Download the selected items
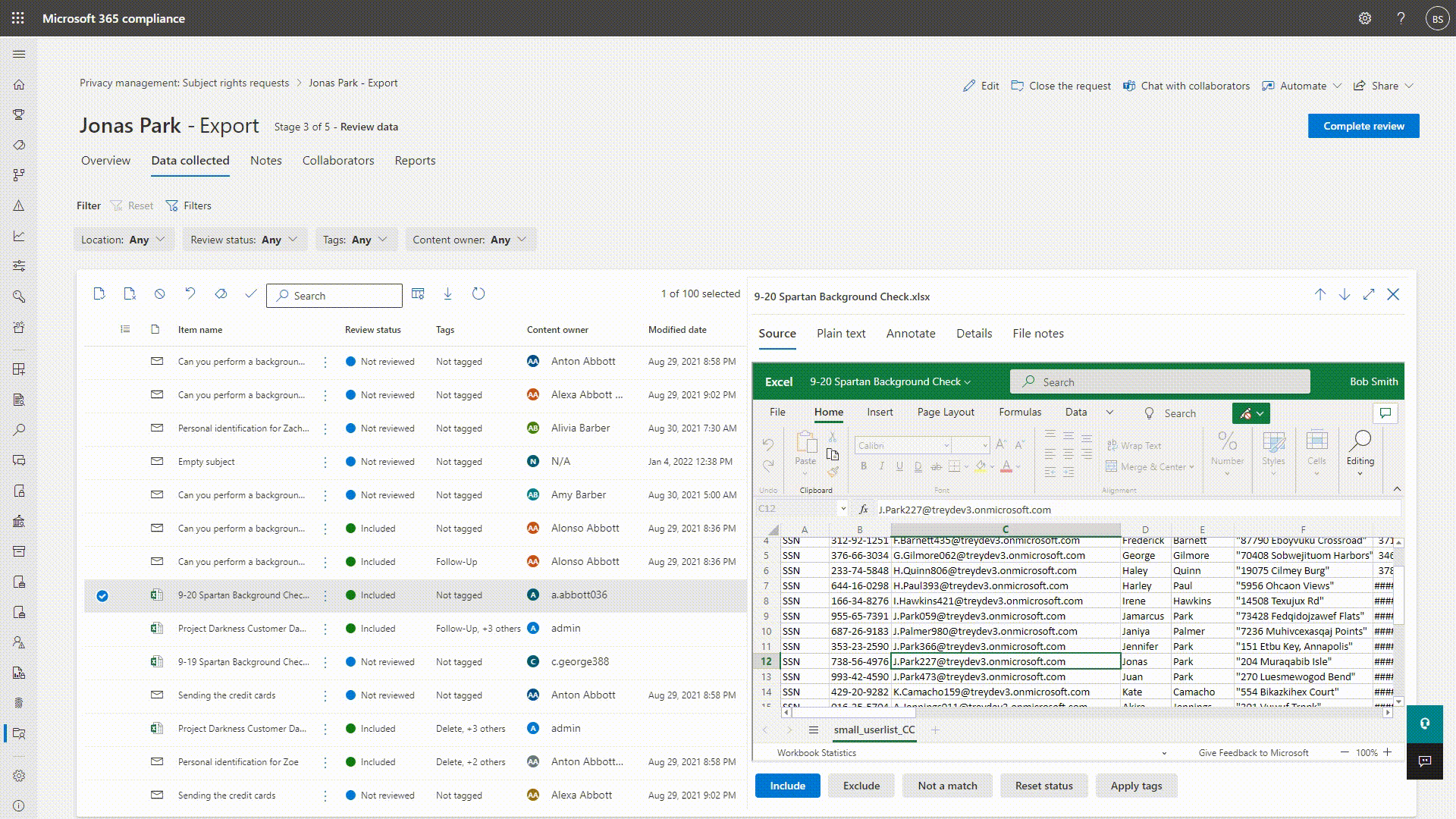Viewport: 1456px width, 819px height. coord(448,293)
